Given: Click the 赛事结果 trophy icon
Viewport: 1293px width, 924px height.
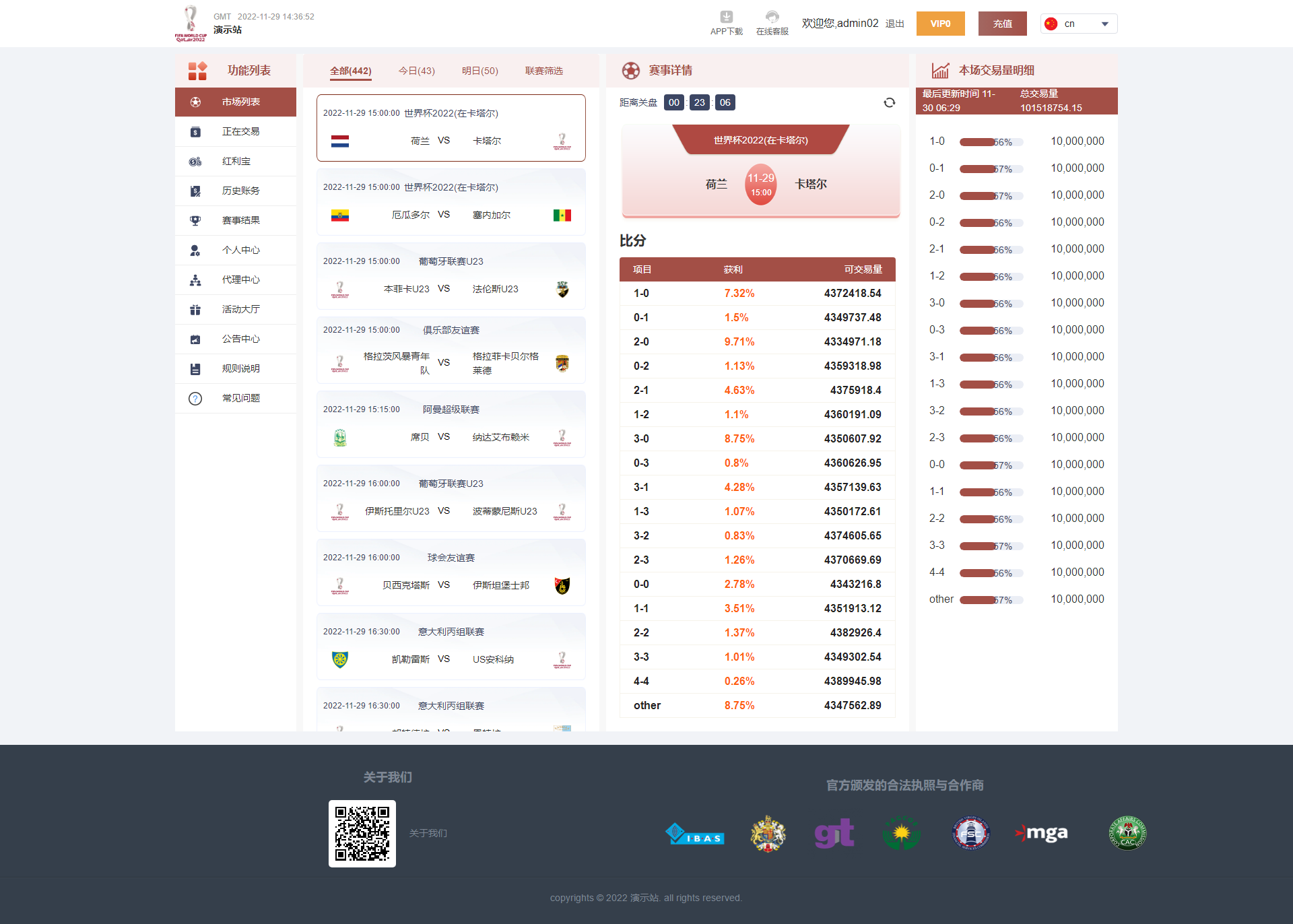Looking at the screenshot, I should click(x=195, y=221).
